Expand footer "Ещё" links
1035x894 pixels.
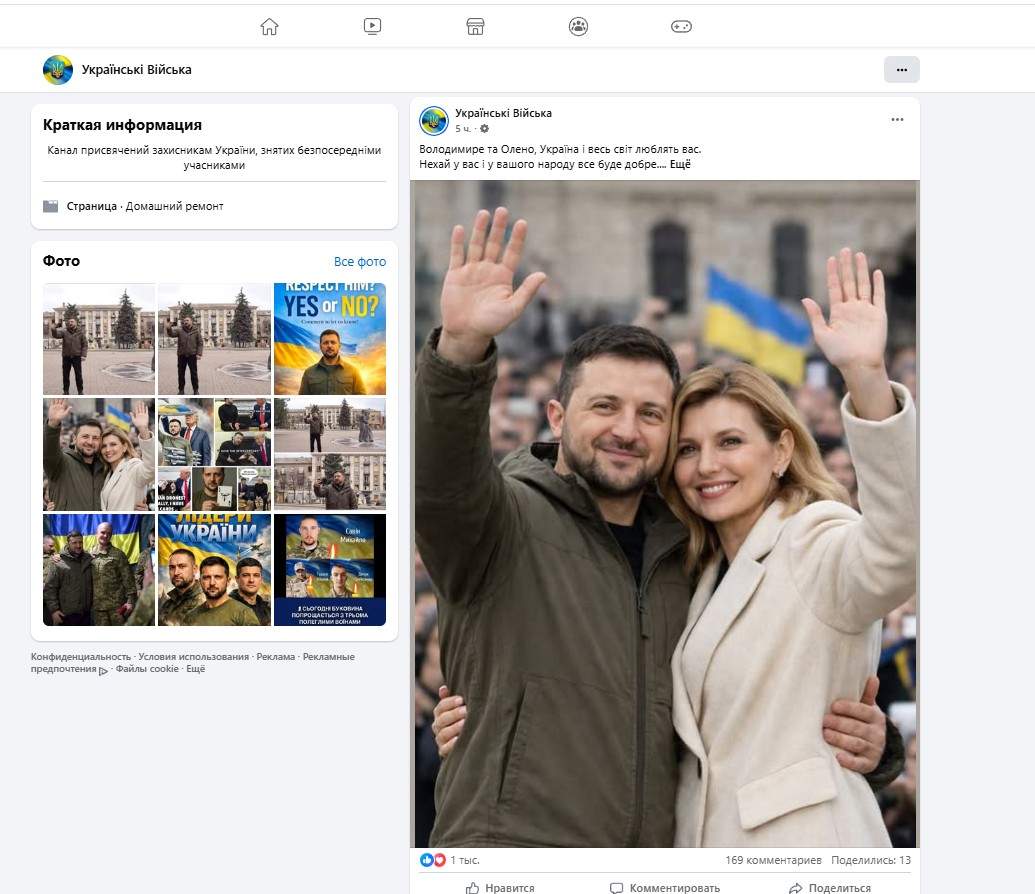click(195, 669)
